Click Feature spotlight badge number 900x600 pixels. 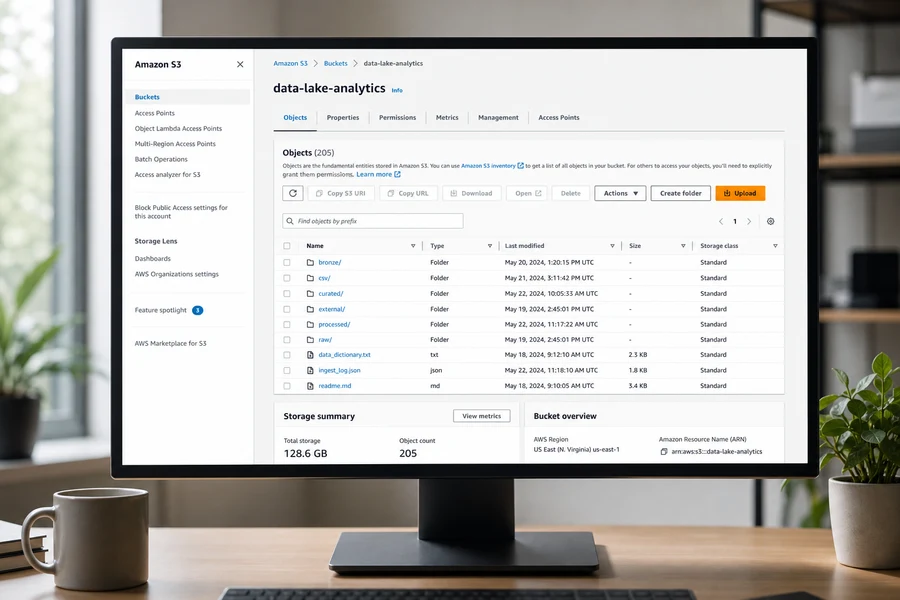(x=197, y=310)
